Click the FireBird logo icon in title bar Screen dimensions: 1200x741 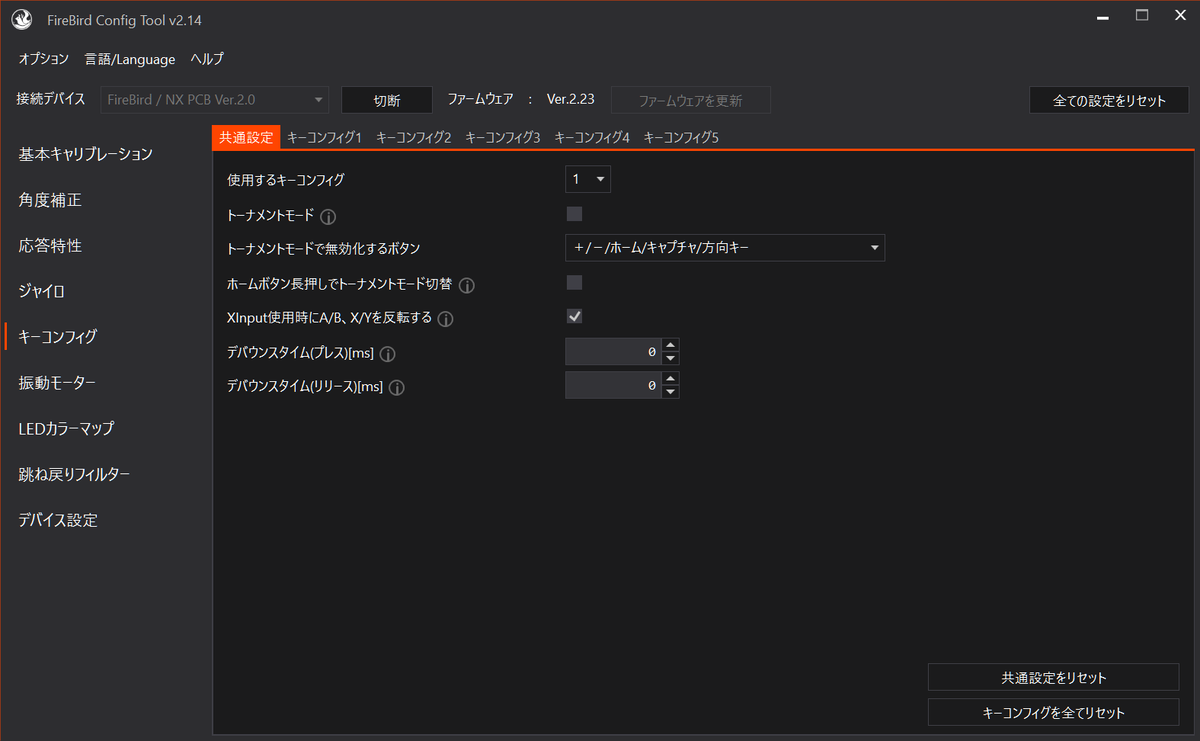[22, 21]
